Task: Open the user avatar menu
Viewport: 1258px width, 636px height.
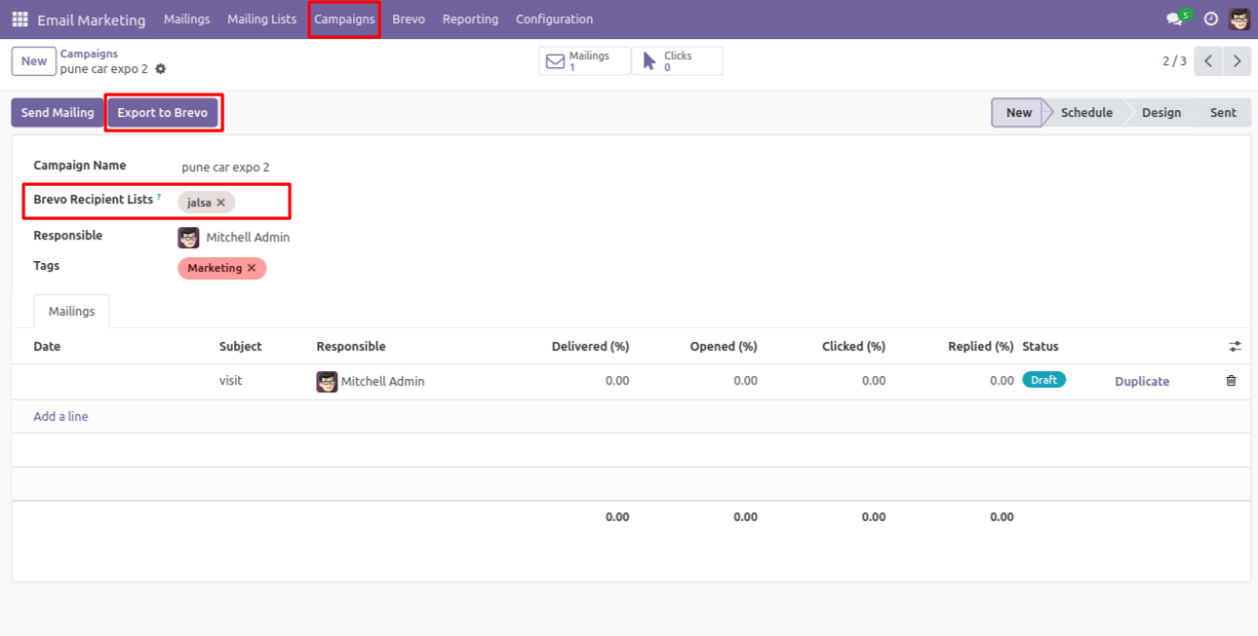Action: pos(1239,19)
